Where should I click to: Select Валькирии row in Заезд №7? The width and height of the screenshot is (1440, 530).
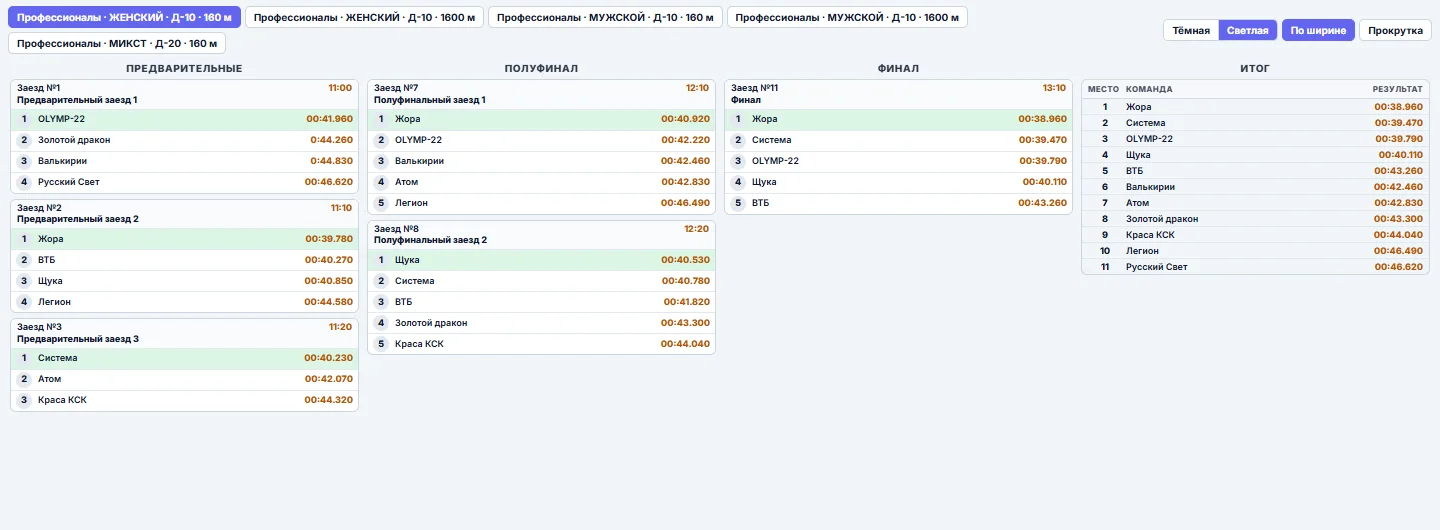(541, 161)
